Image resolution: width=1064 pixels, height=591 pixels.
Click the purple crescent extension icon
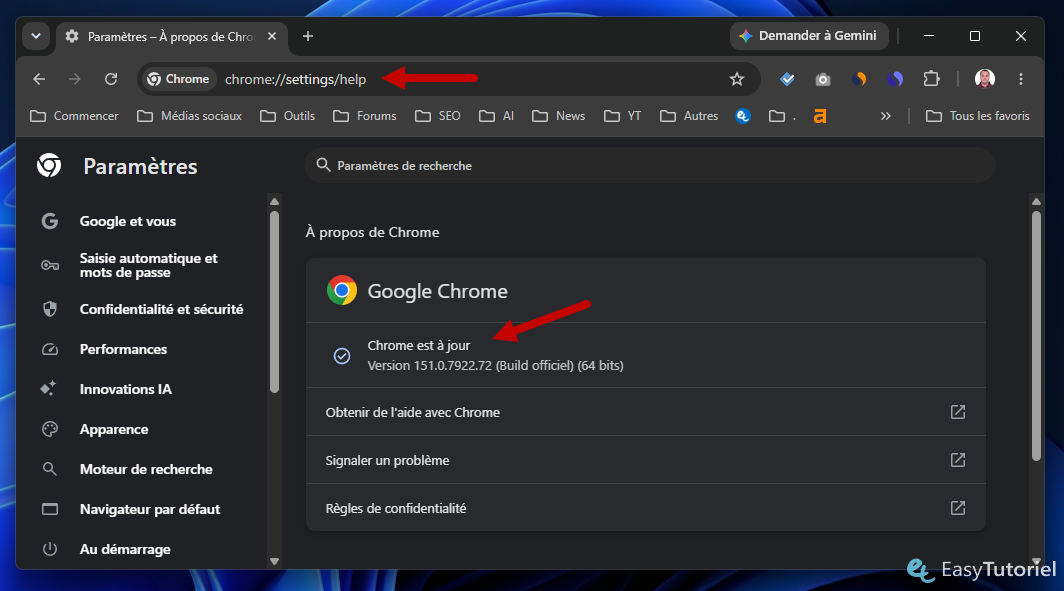tap(895, 79)
